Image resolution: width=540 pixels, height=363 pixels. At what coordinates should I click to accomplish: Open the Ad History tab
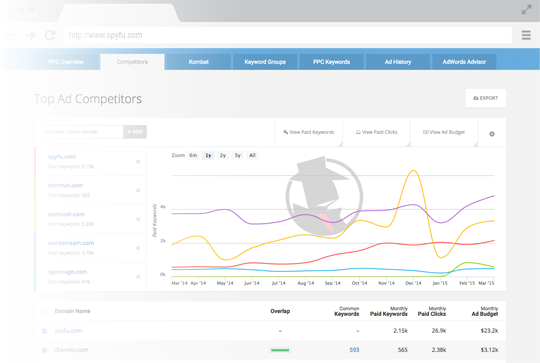[x=398, y=62]
